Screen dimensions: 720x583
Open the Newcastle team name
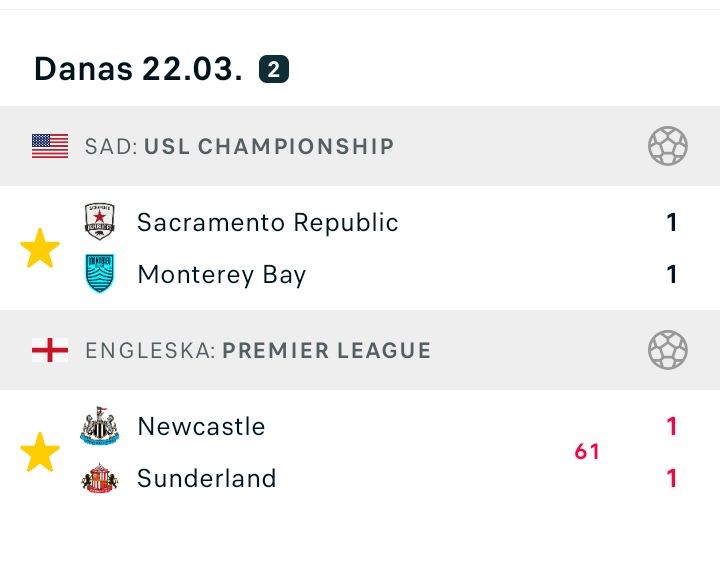click(201, 426)
